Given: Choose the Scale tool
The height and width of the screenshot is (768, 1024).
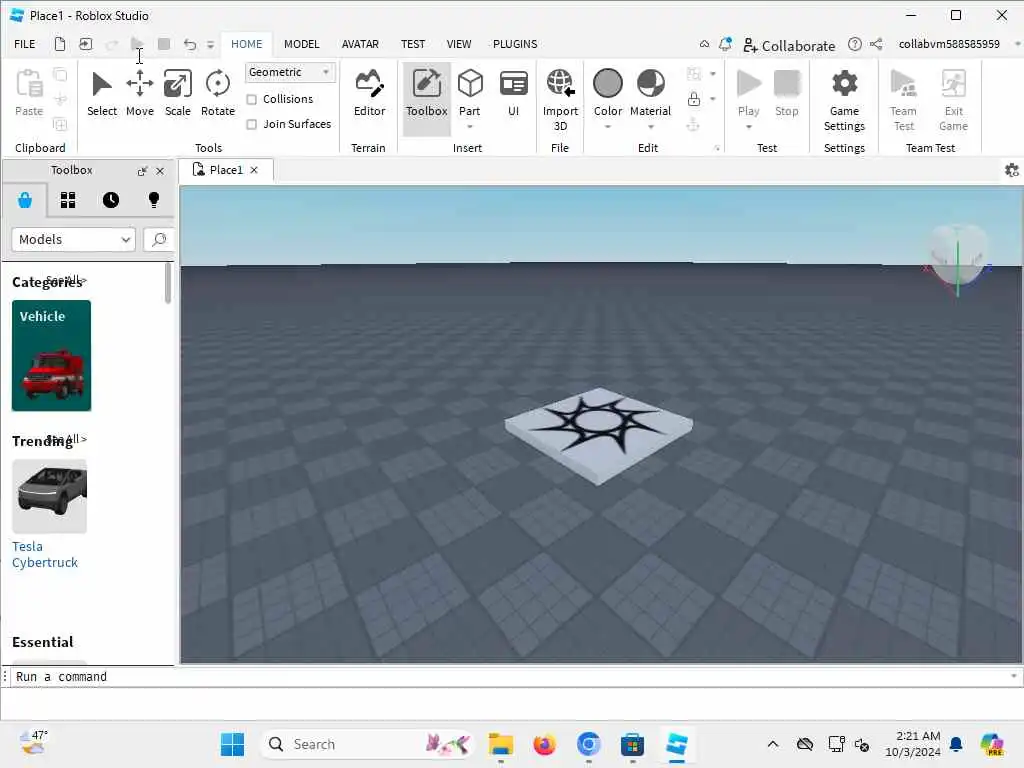Looking at the screenshot, I should tap(178, 93).
